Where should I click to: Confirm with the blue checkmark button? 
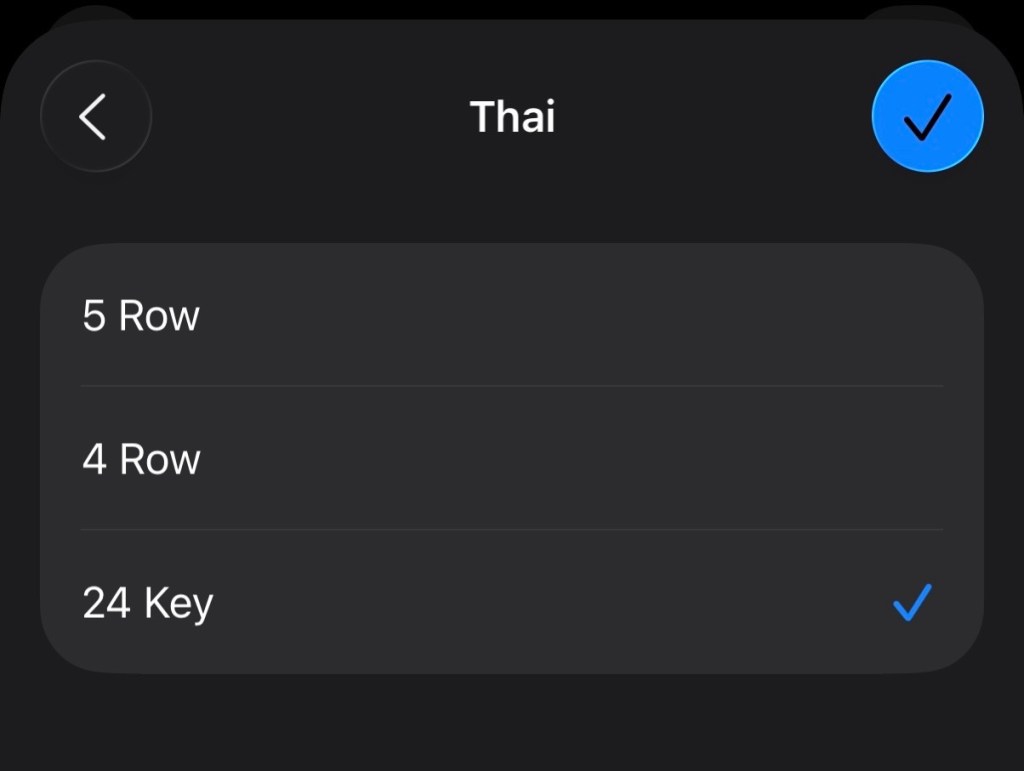pos(927,117)
